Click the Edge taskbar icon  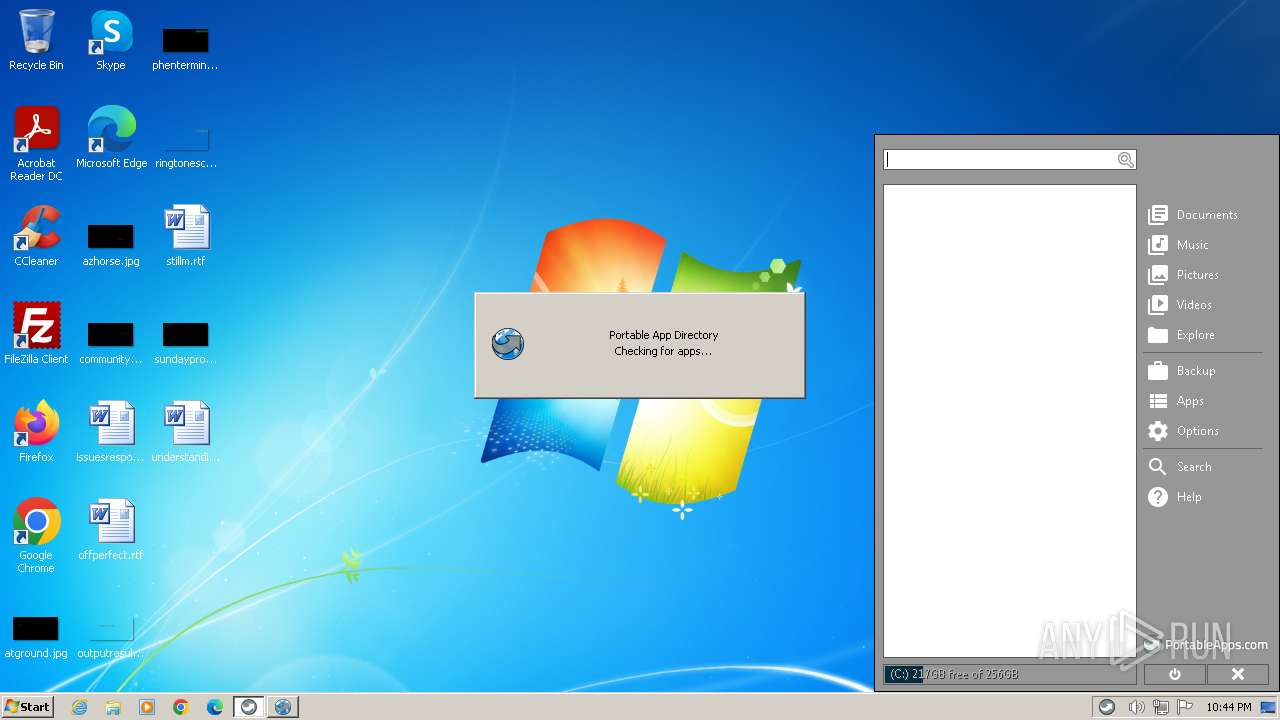(215, 707)
